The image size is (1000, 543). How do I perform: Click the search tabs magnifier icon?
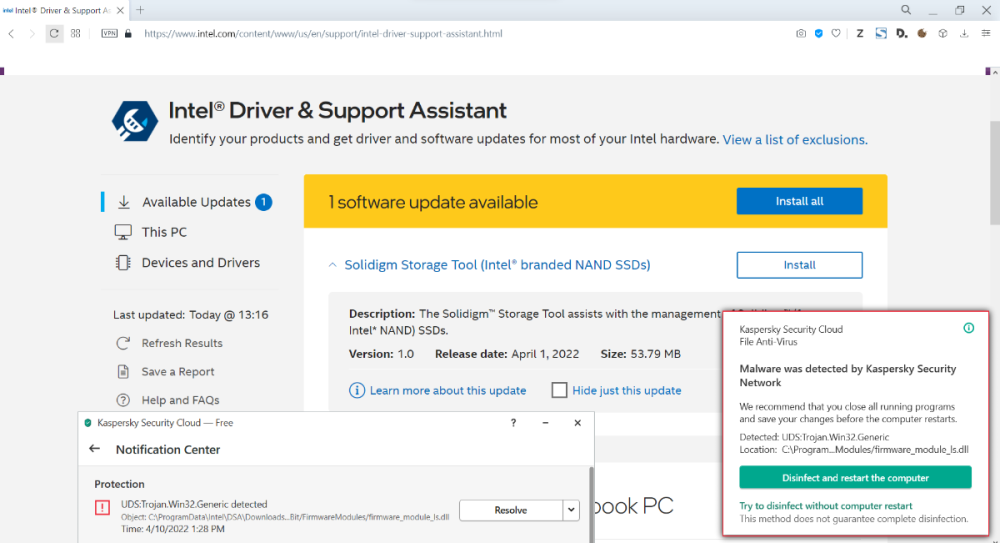tap(906, 10)
